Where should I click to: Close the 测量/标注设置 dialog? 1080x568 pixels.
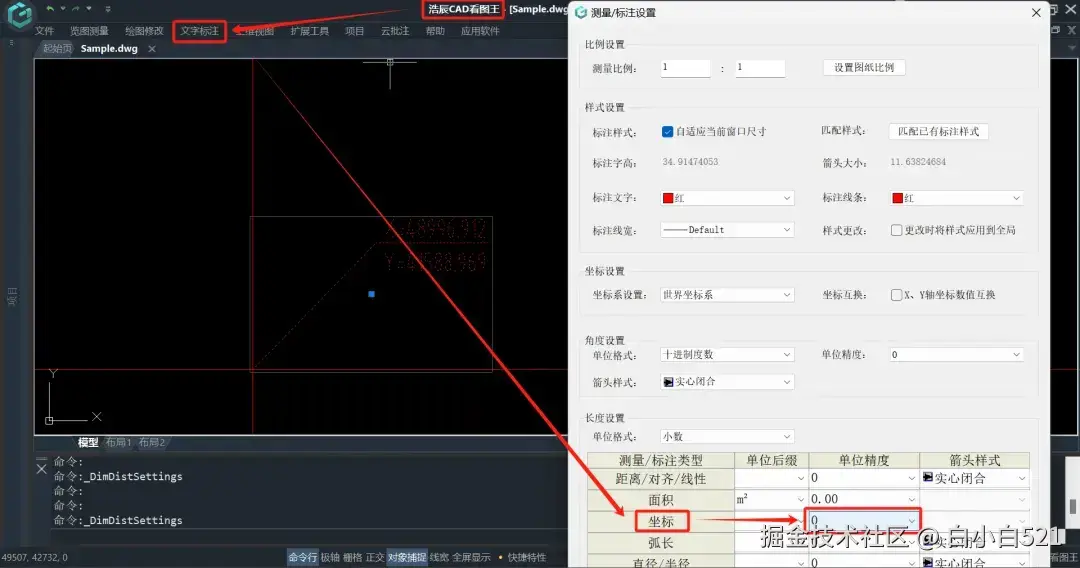tap(1036, 12)
